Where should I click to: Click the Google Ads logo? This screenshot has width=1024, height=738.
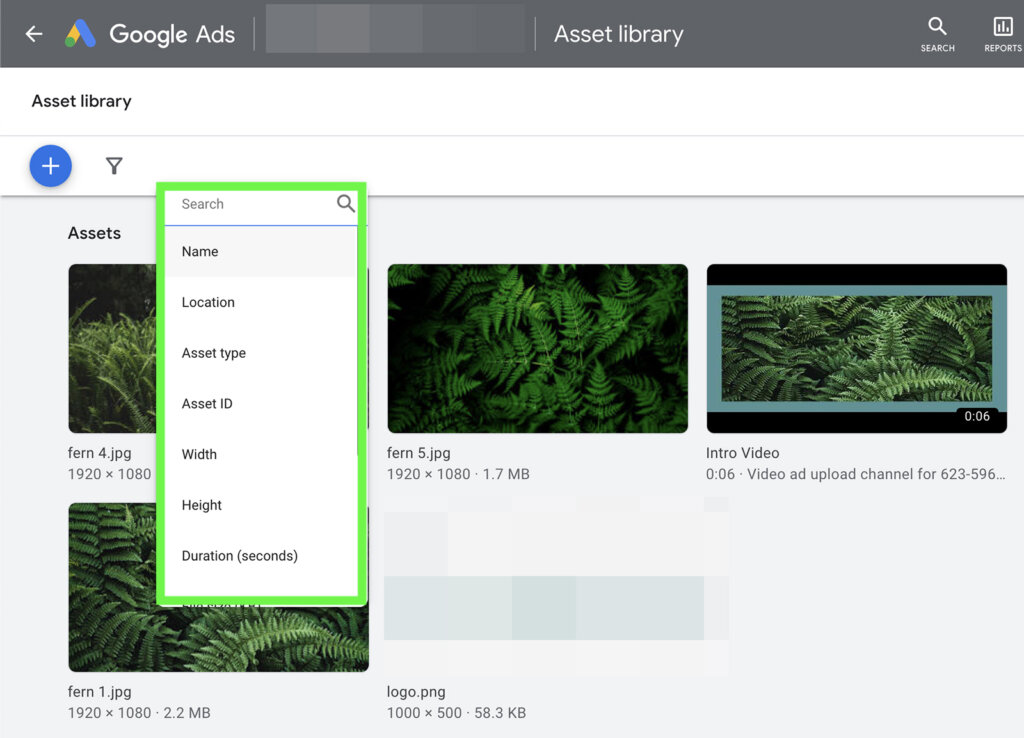pos(150,33)
